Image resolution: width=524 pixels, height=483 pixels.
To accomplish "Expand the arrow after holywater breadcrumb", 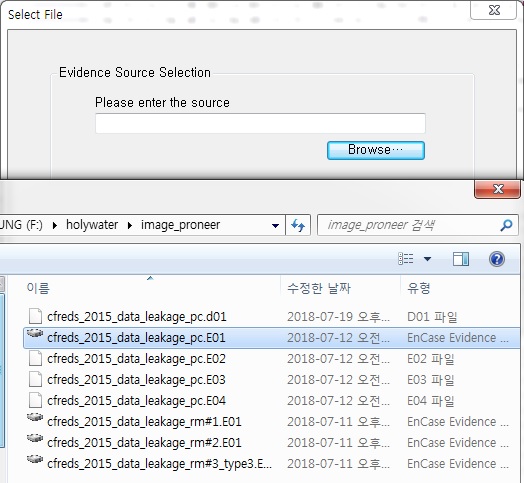I will tap(130, 226).
